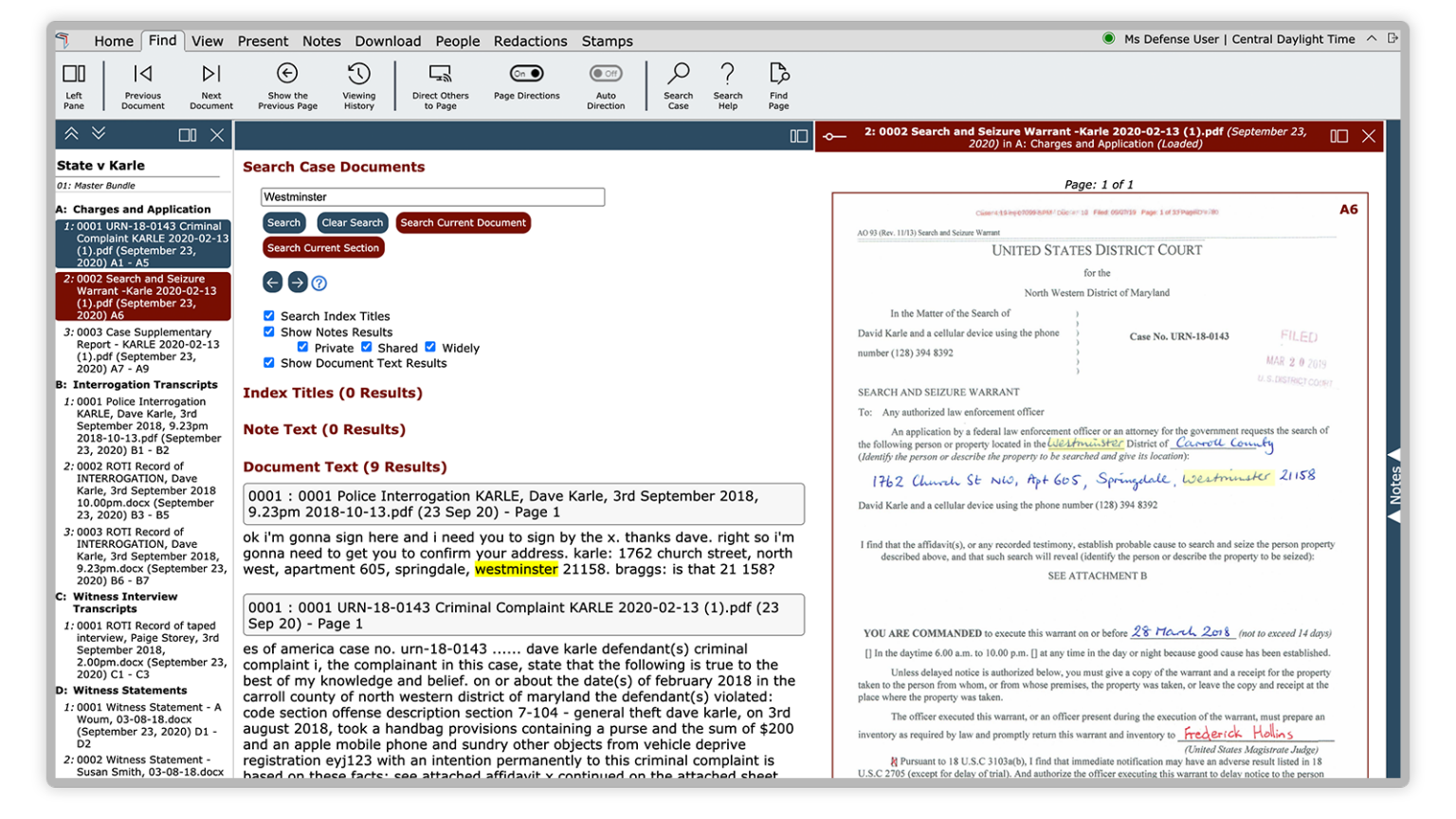Click Direct Others to Page icon
Viewport: 1456px width, 819px height.
440,75
